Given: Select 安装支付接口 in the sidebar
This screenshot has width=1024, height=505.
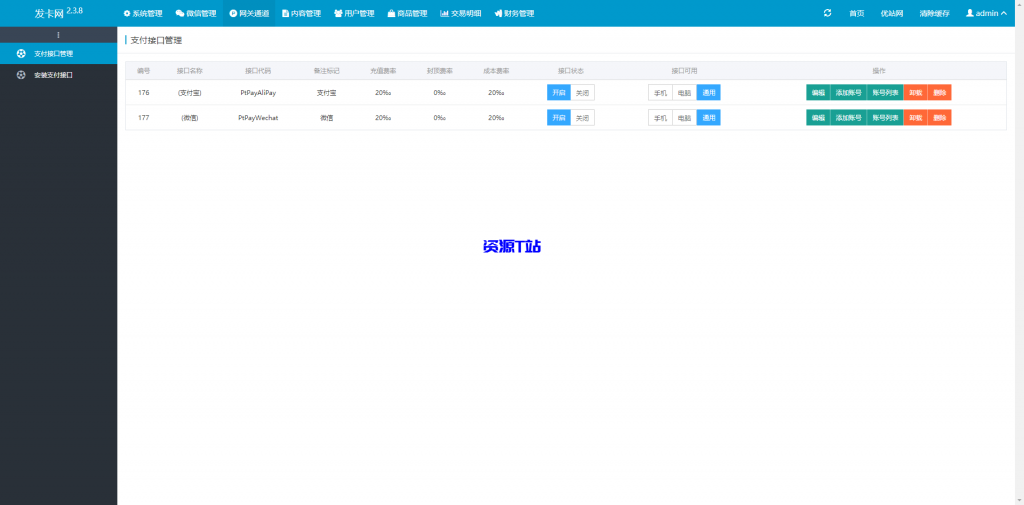Looking at the screenshot, I should pyautogui.click(x=53, y=75).
